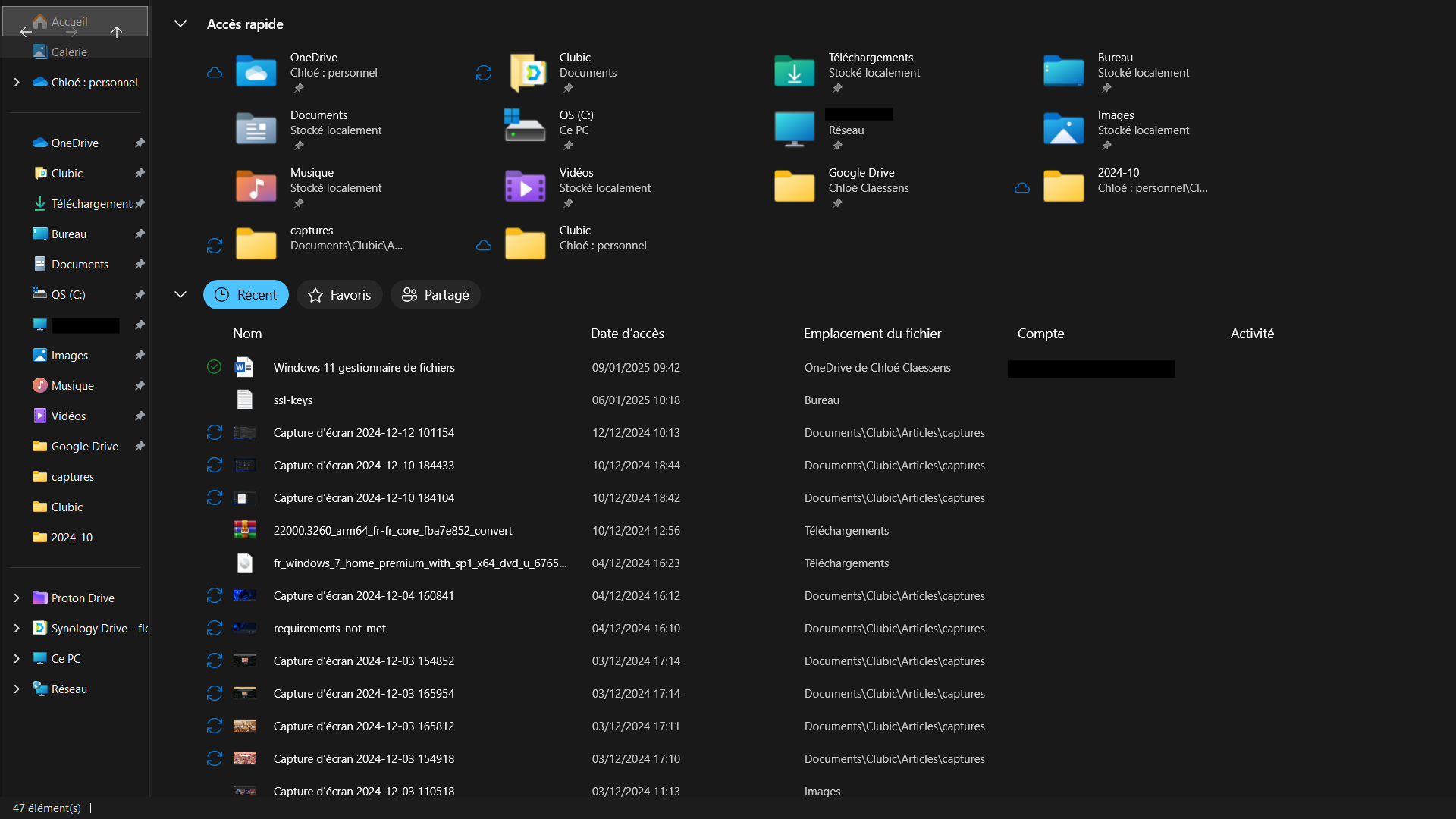Viewport: 1456px width, 819px height.
Task: Open the Musique folder icon in quick access
Action: 256,187
